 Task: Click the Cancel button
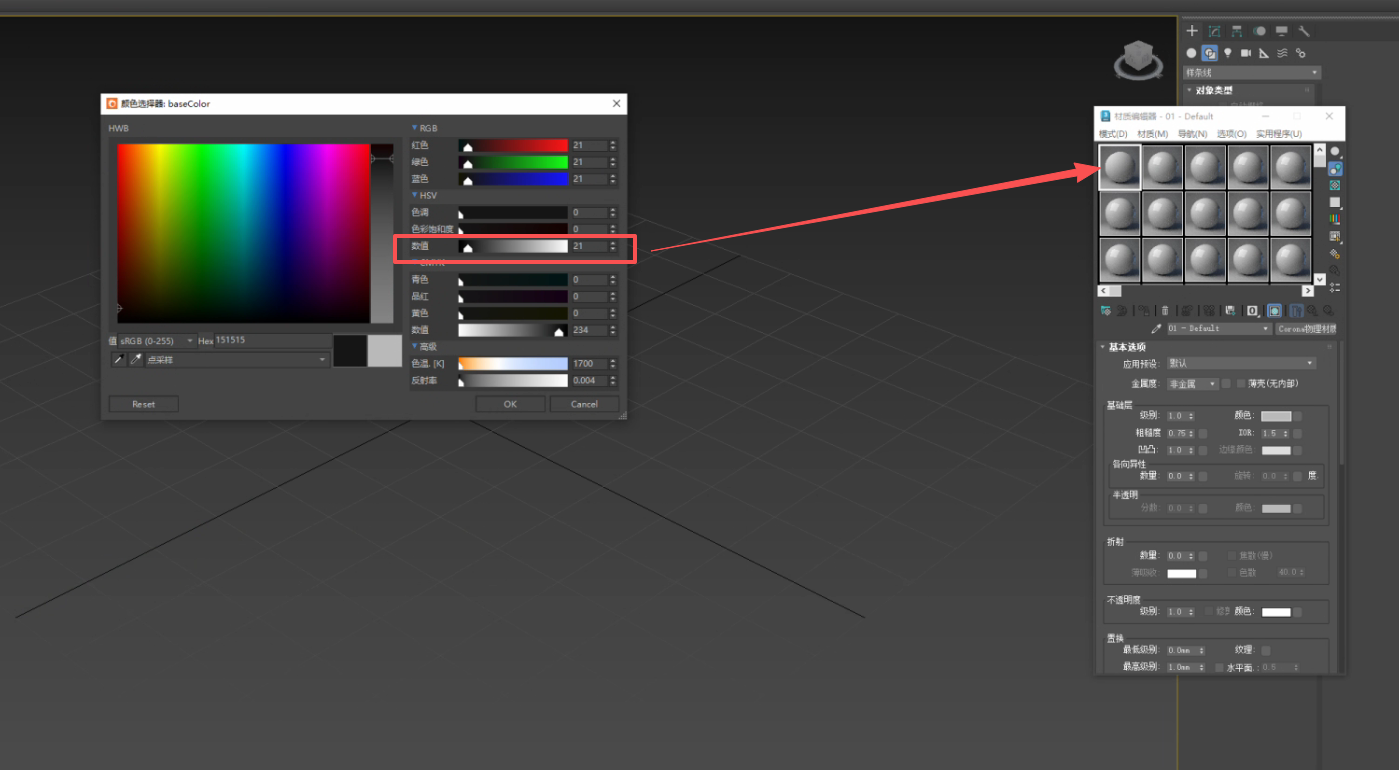pyautogui.click(x=584, y=404)
